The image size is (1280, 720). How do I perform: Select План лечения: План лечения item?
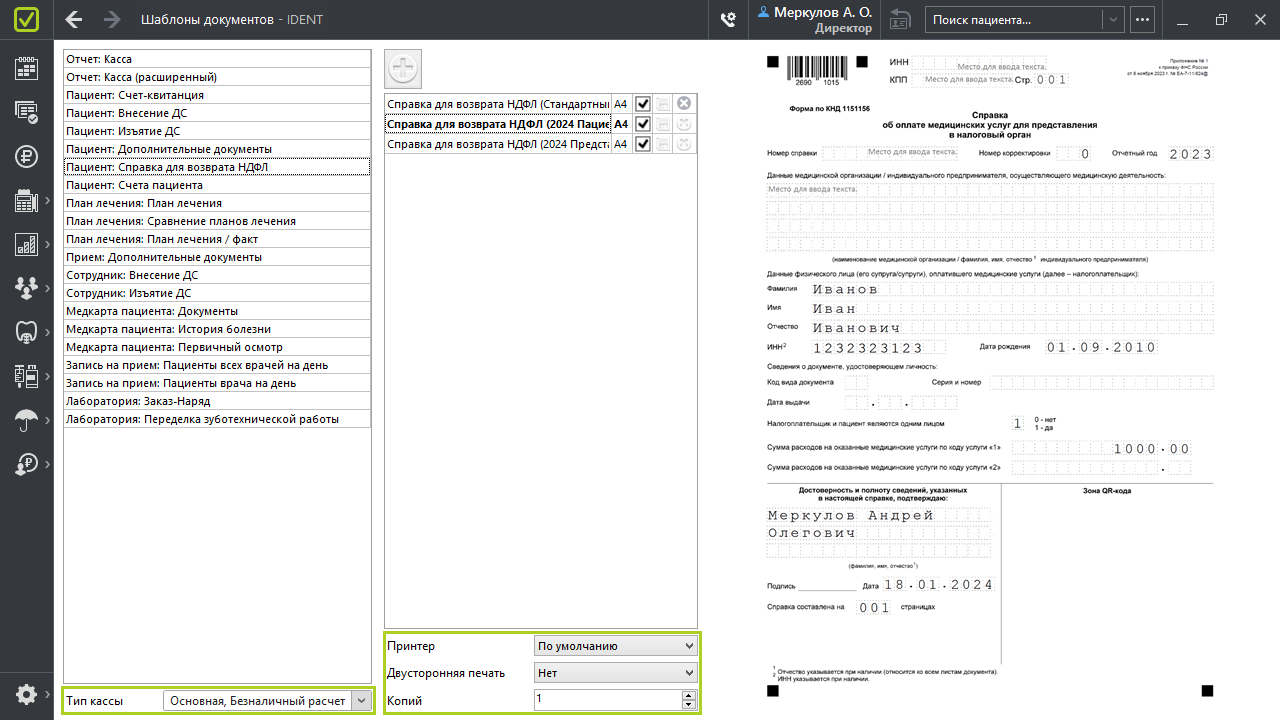217,203
